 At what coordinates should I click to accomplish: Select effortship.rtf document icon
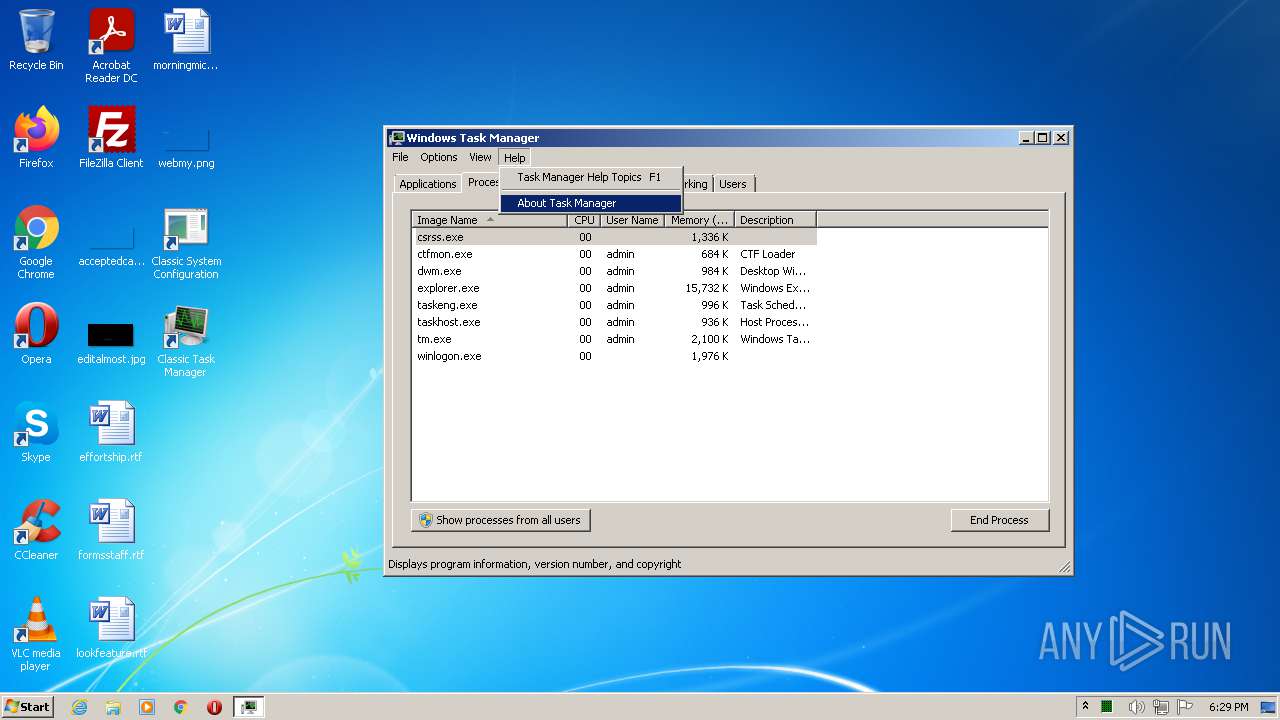[x=111, y=432]
